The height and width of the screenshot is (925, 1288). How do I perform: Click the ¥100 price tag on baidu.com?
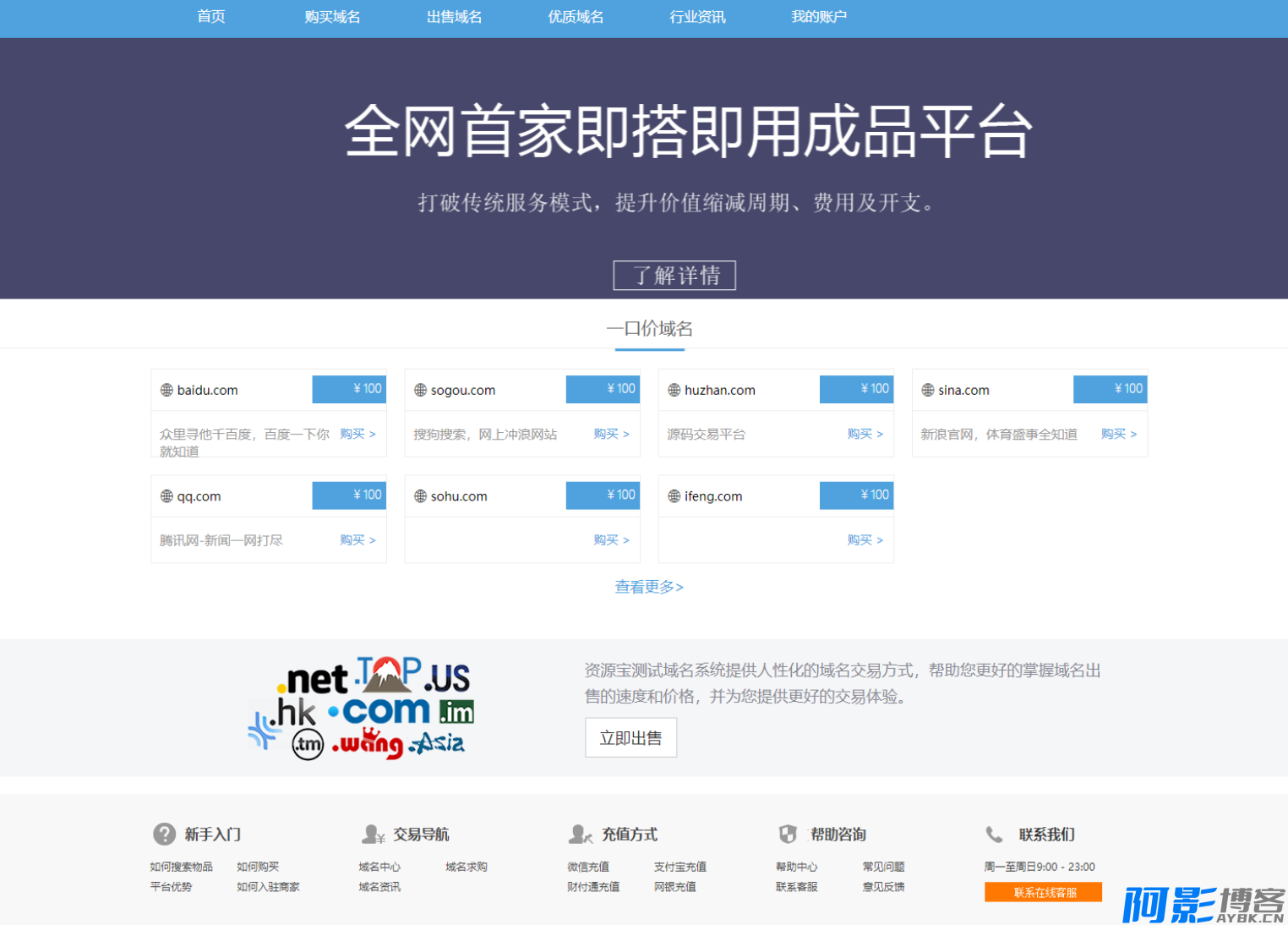tap(349, 389)
